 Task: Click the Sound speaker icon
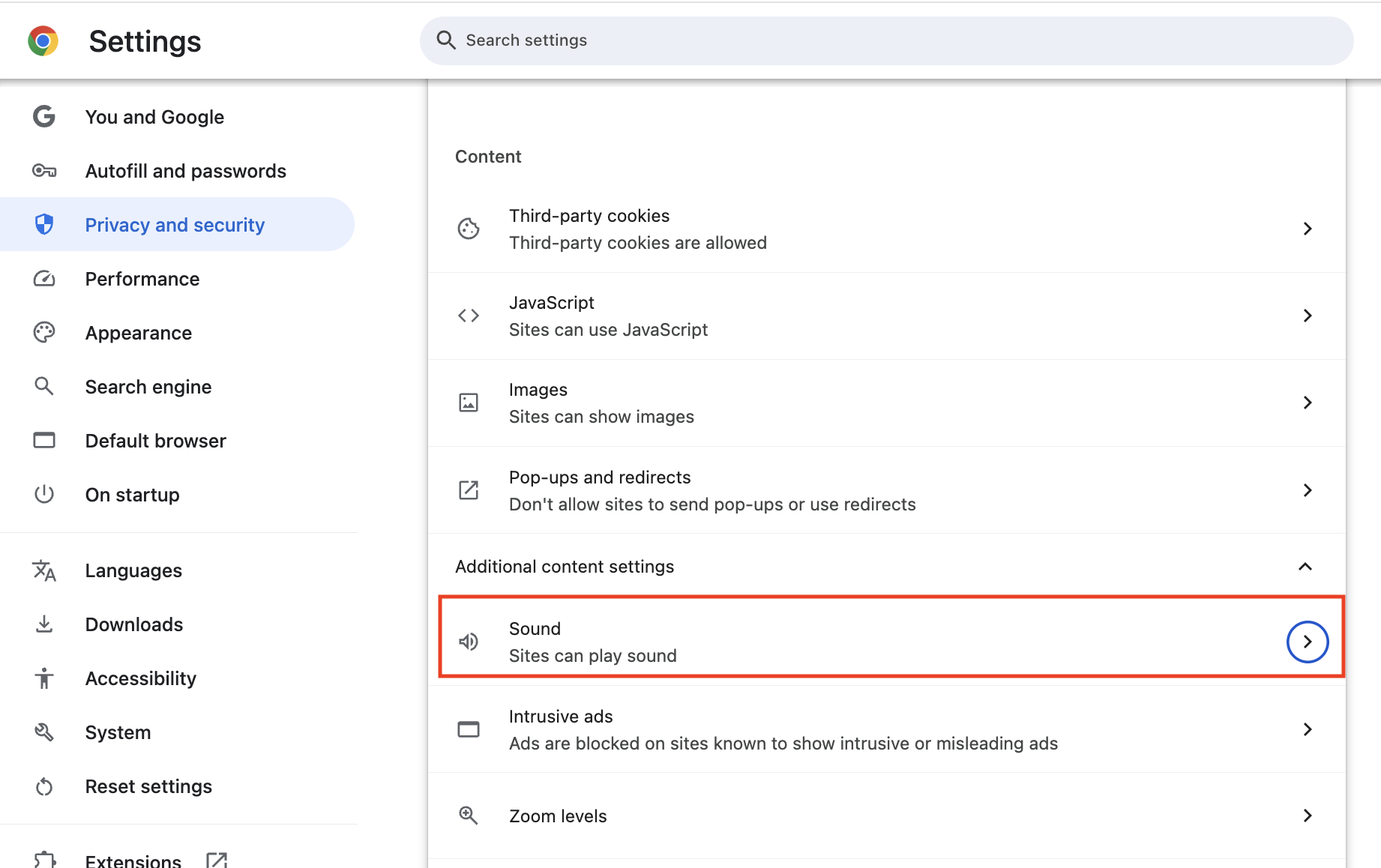coord(469,642)
